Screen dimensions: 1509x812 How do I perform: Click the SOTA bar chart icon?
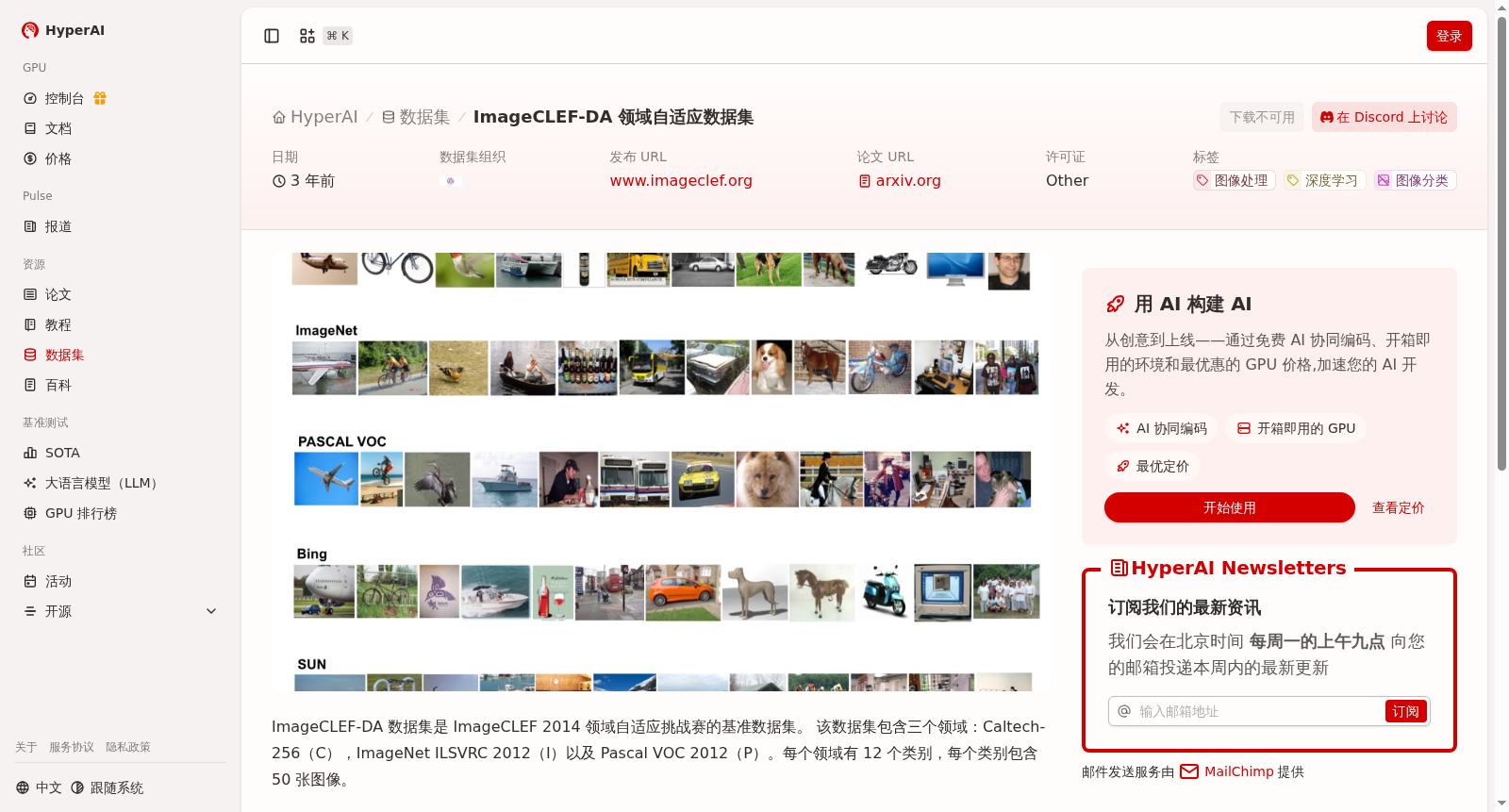click(x=30, y=453)
